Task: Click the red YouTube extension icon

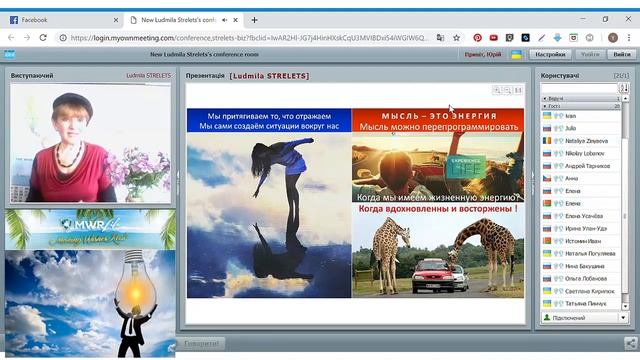Action: tap(493, 38)
